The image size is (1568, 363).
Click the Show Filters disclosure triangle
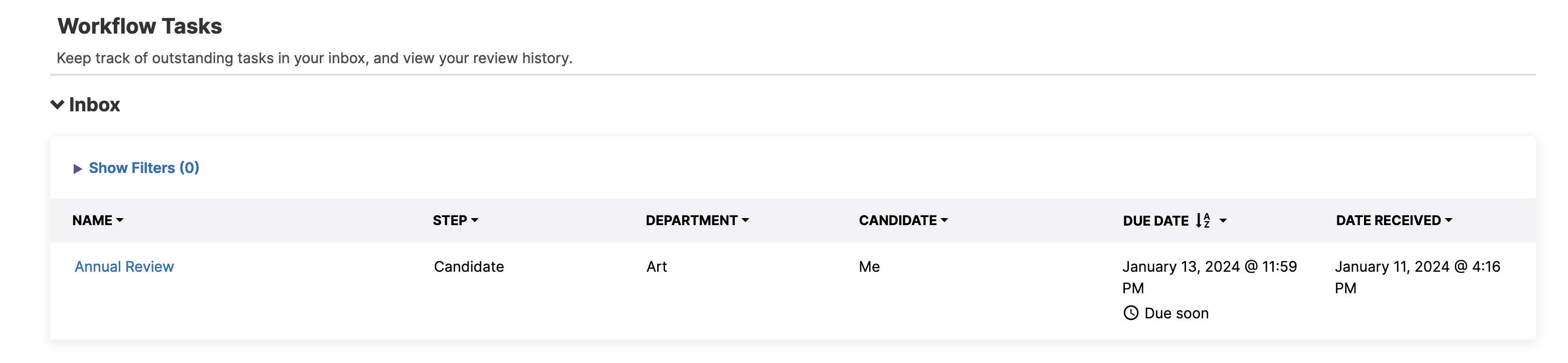(x=77, y=168)
